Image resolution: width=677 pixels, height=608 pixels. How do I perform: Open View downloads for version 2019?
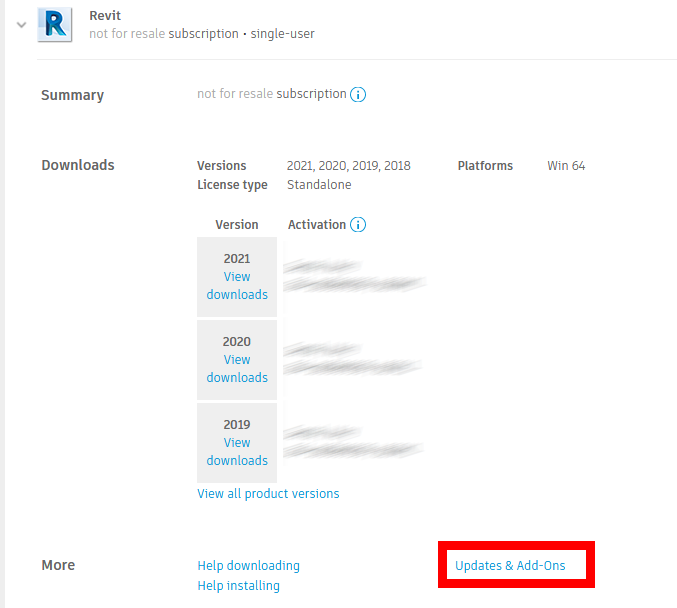coord(237,451)
